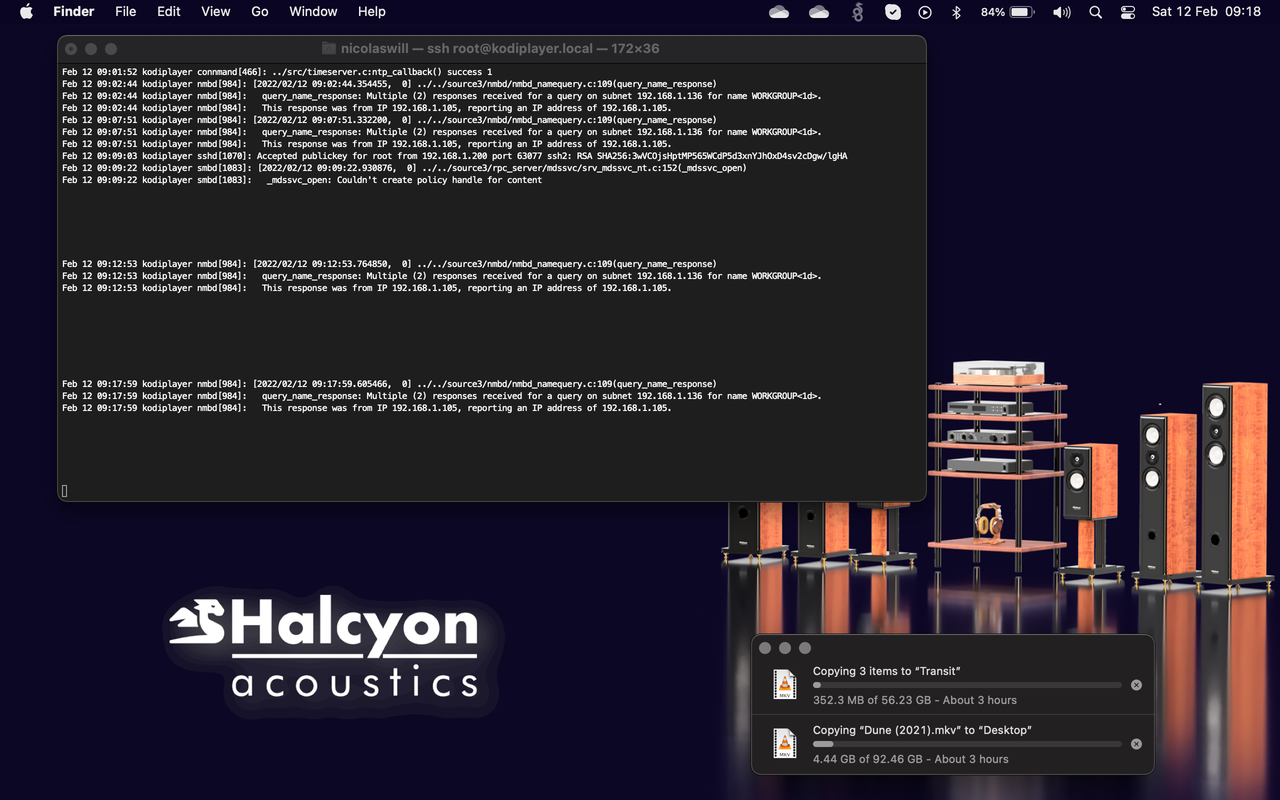Open the volume control icon

point(1061,12)
